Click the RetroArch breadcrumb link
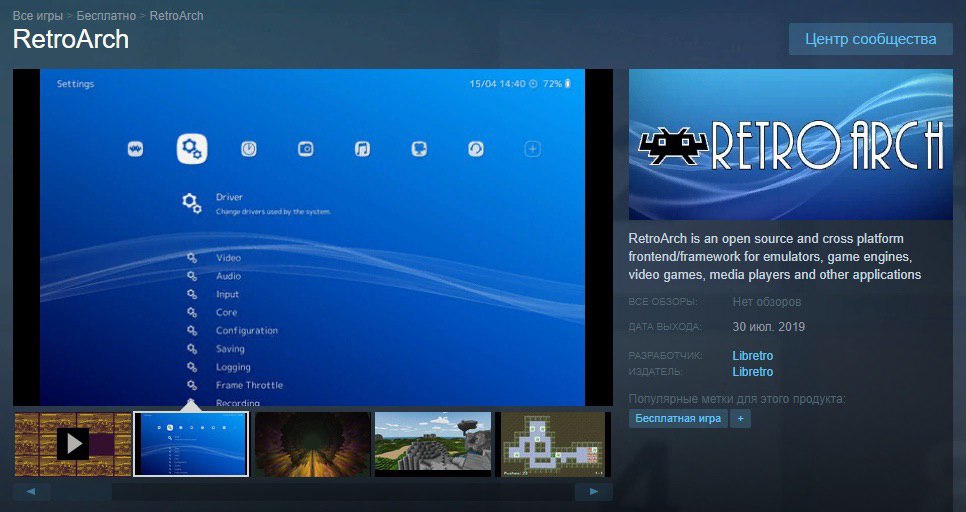Viewport: 966px width, 512px height. click(x=176, y=15)
